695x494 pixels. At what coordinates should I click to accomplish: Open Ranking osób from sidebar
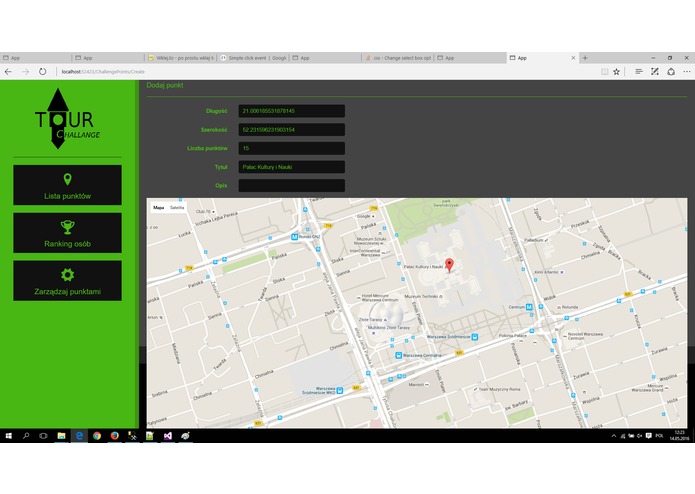tap(67, 233)
